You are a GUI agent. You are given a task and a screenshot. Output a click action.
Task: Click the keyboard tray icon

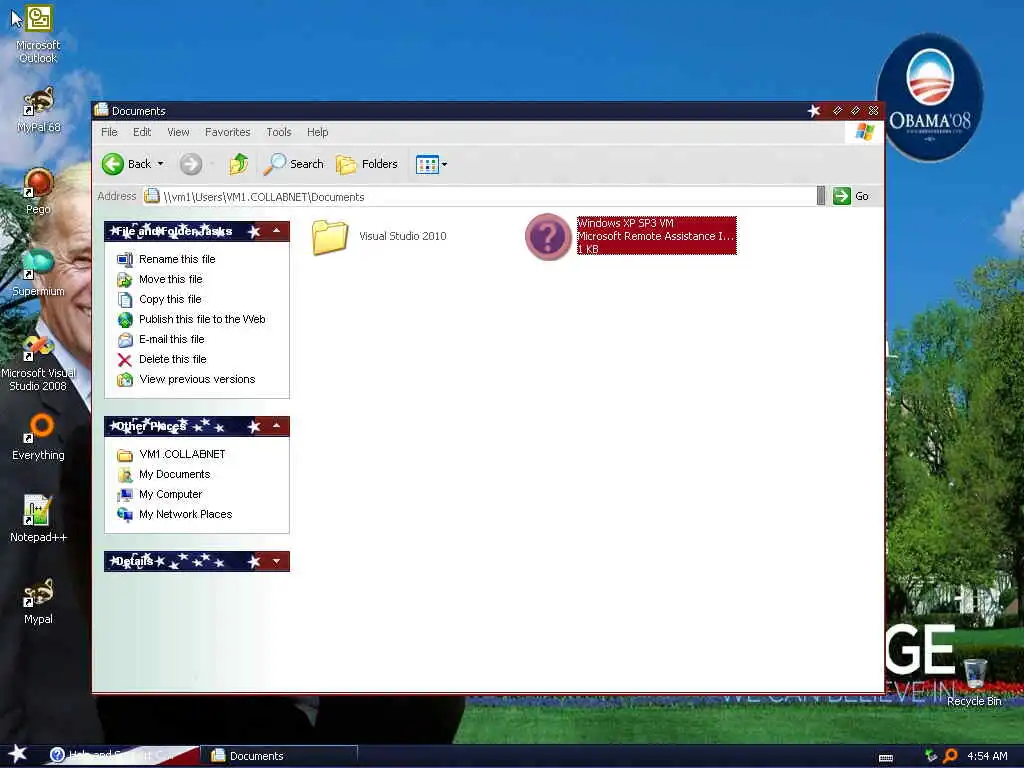coord(886,758)
